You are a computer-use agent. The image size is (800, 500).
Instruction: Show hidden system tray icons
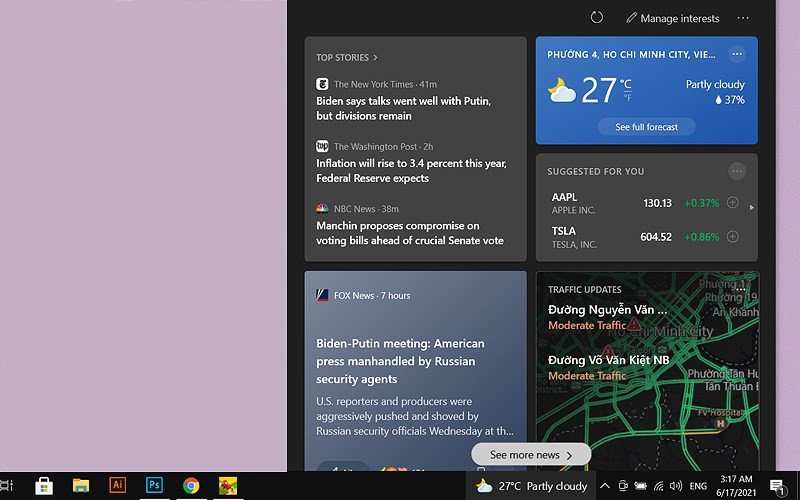click(x=605, y=486)
